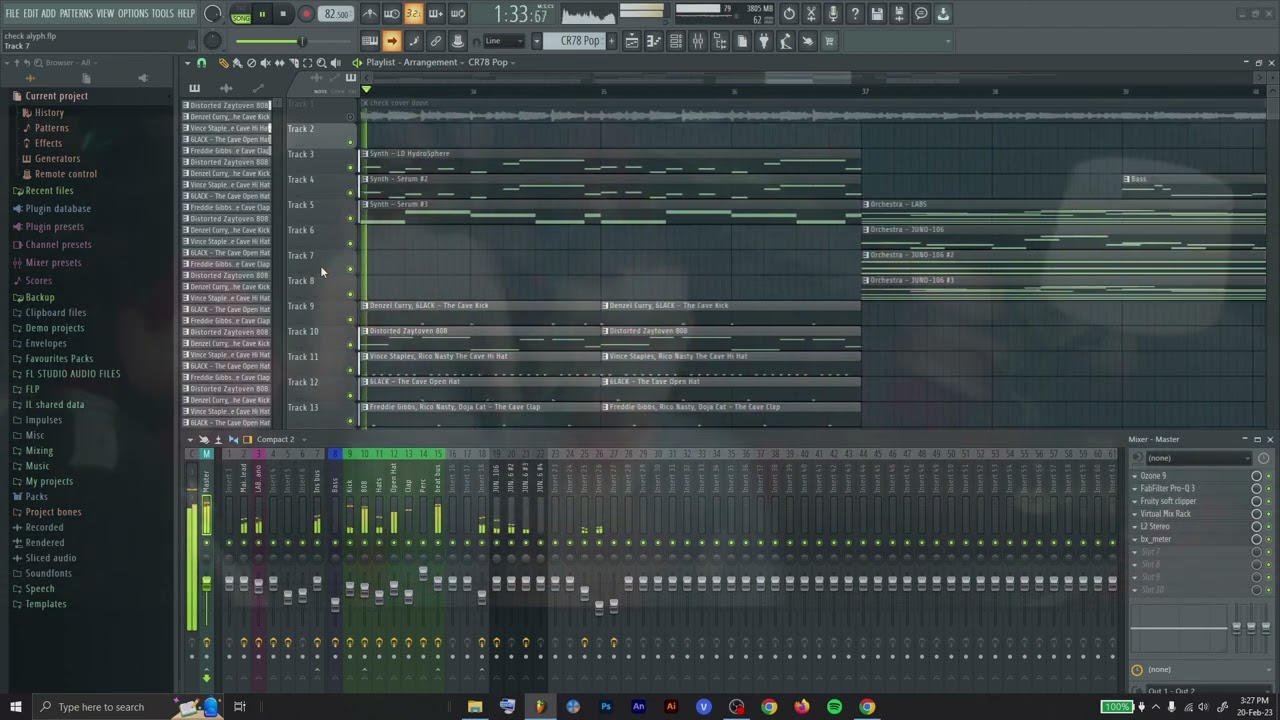Open the L2 Stereo plugin slot
This screenshot has width=1280, height=720.
click(x=1154, y=527)
